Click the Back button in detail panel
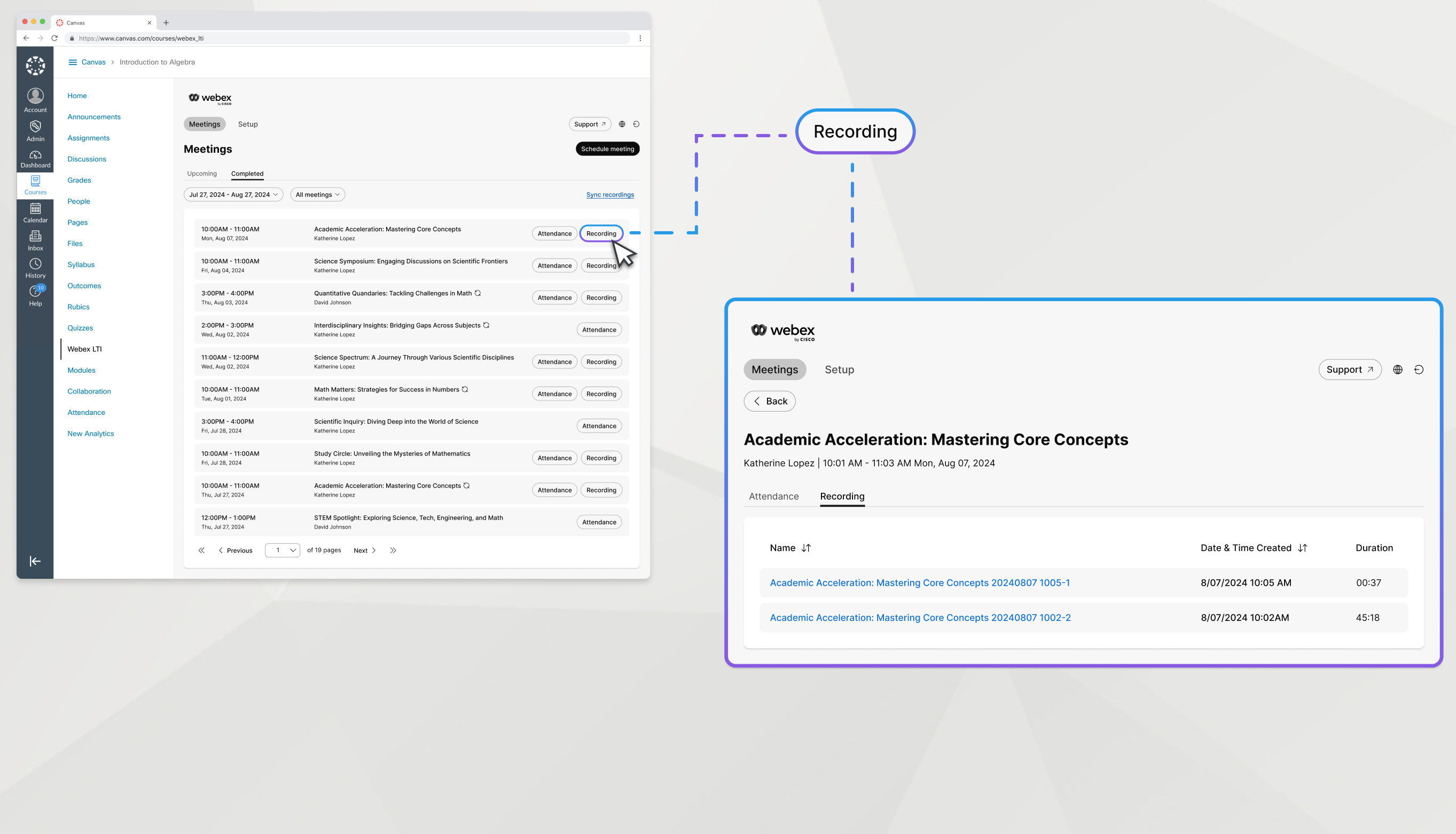 point(771,401)
